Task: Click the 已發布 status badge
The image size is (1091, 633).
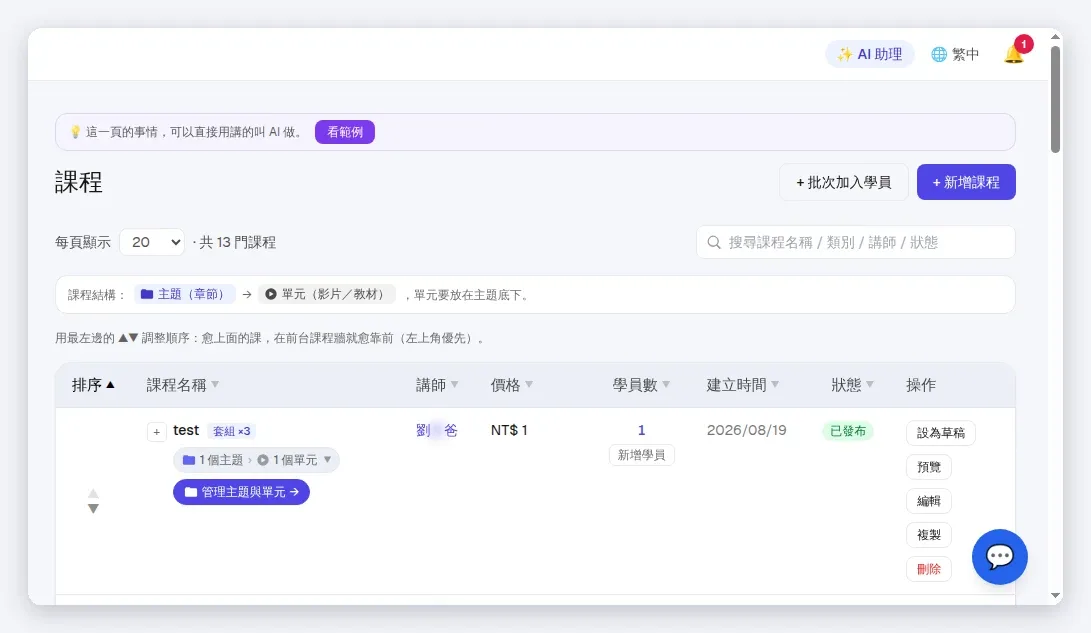Action: pos(848,431)
